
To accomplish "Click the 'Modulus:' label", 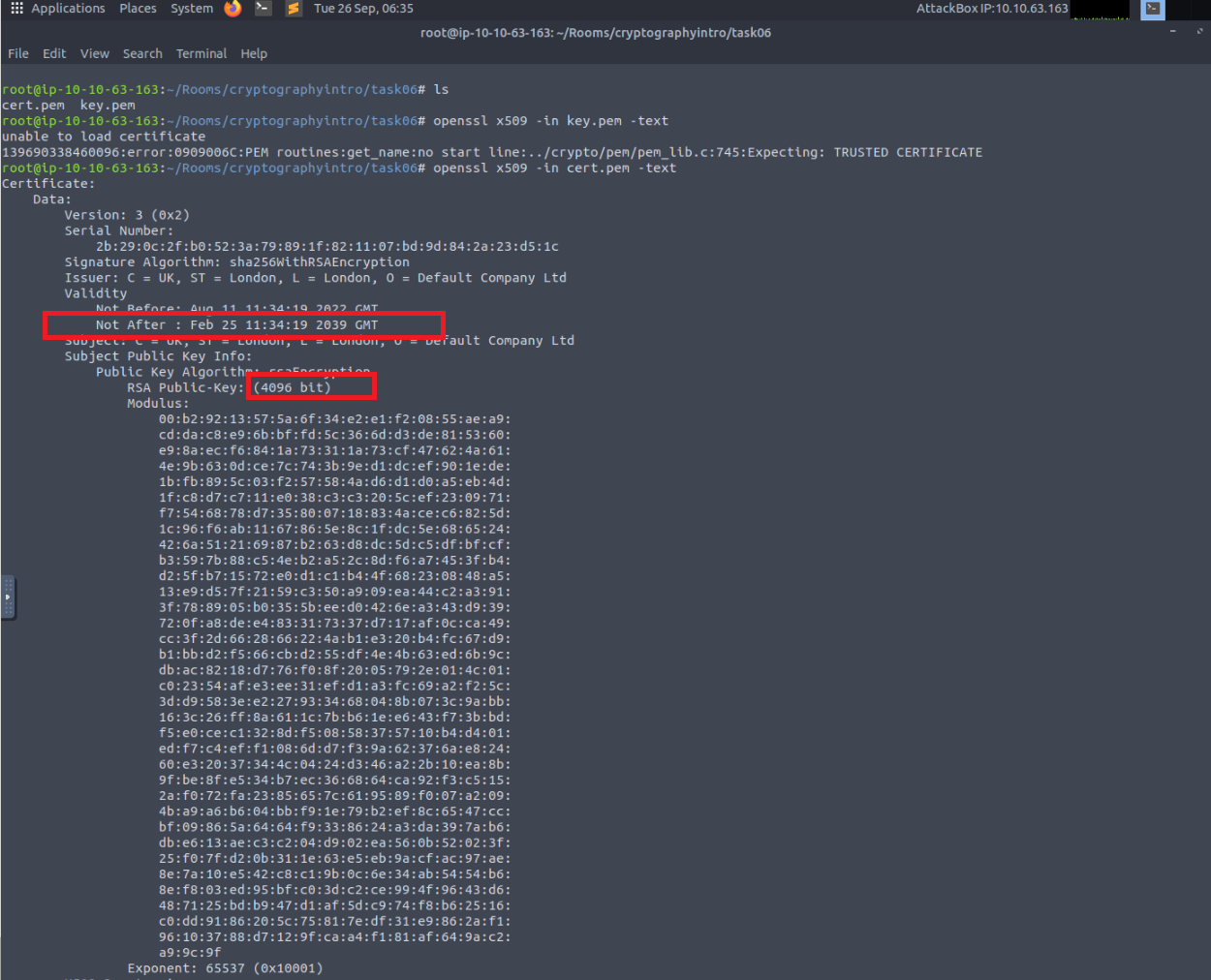I will [x=158, y=403].
